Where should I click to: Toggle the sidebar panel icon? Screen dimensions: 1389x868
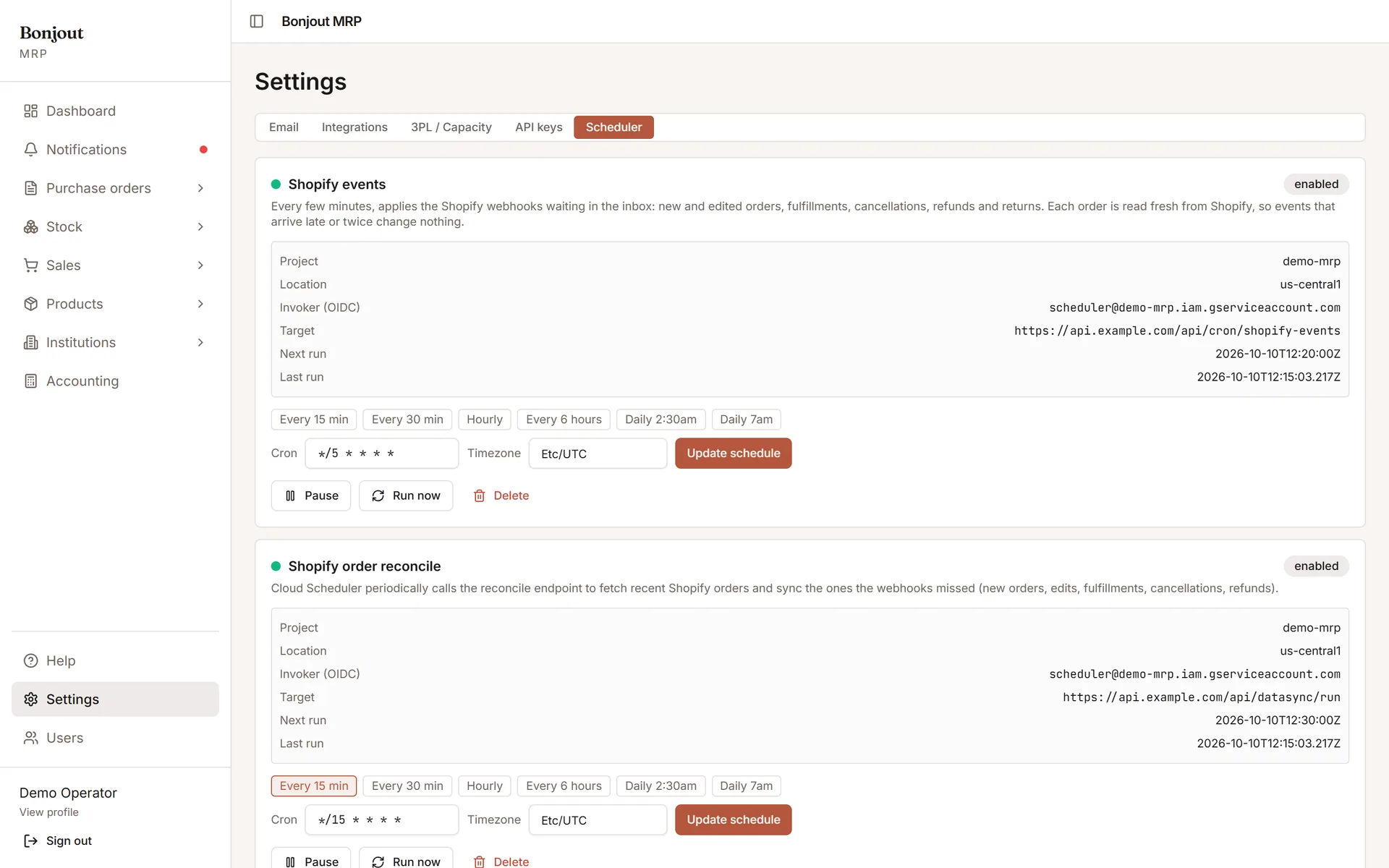coord(256,21)
